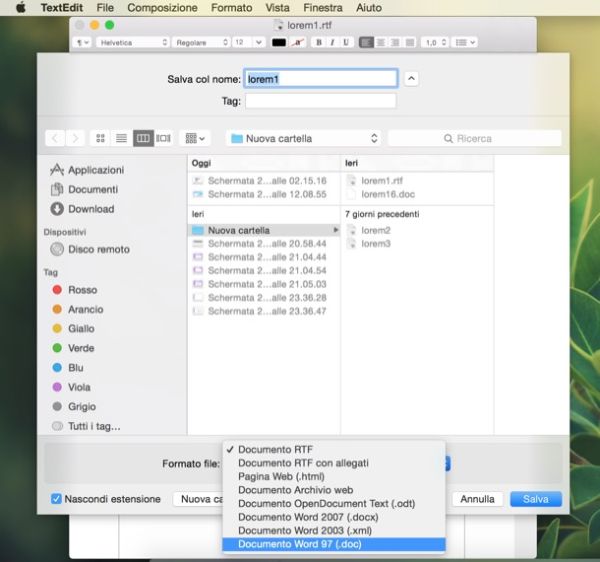This screenshot has width=600, height=562.
Task: Select the Rosso tag
Action: click(82, 290)
